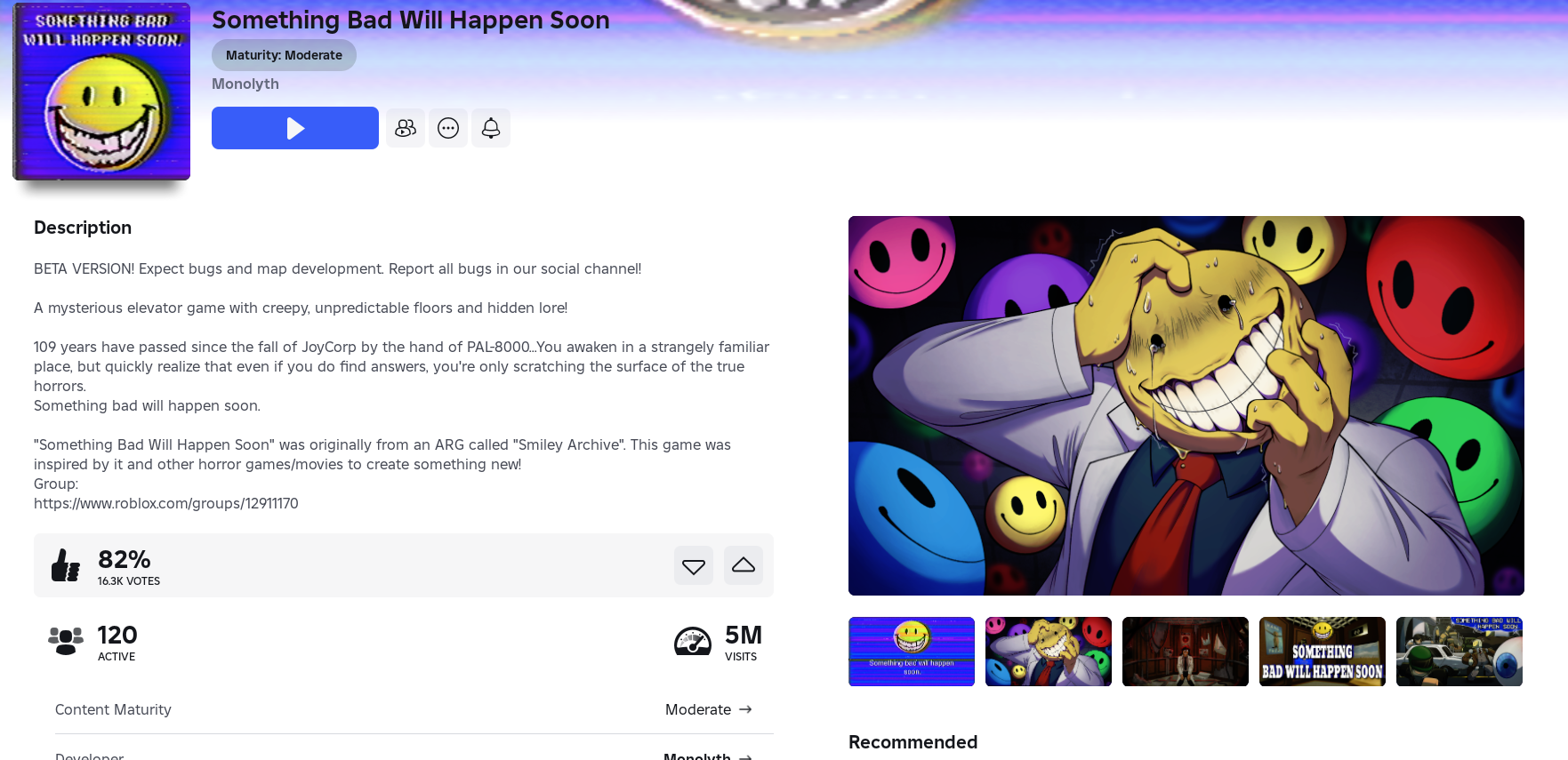Select the fourth thumbnail with title text
The image size is (1568, 760).
point(1323,652)
